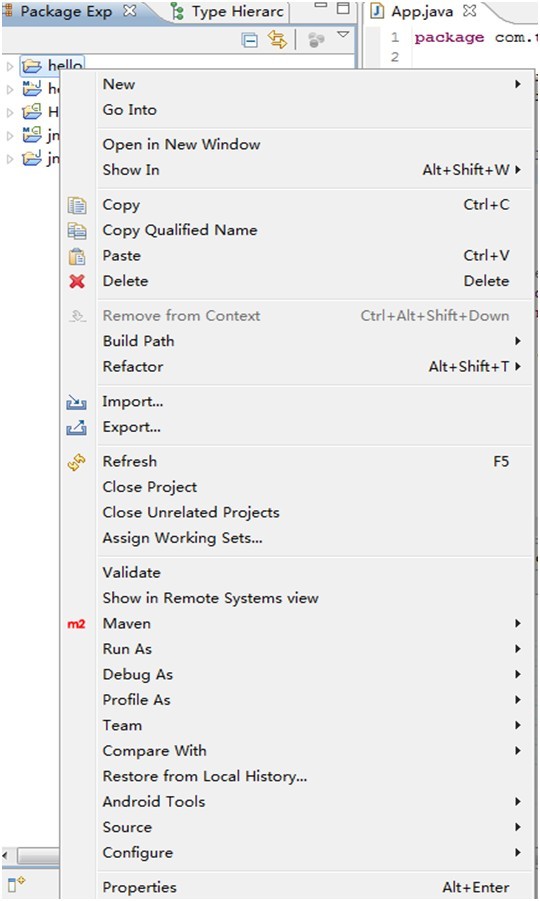Click the Paste clipboard icon
This screenshot has height=901, width=540.
(x=76, y=256)
